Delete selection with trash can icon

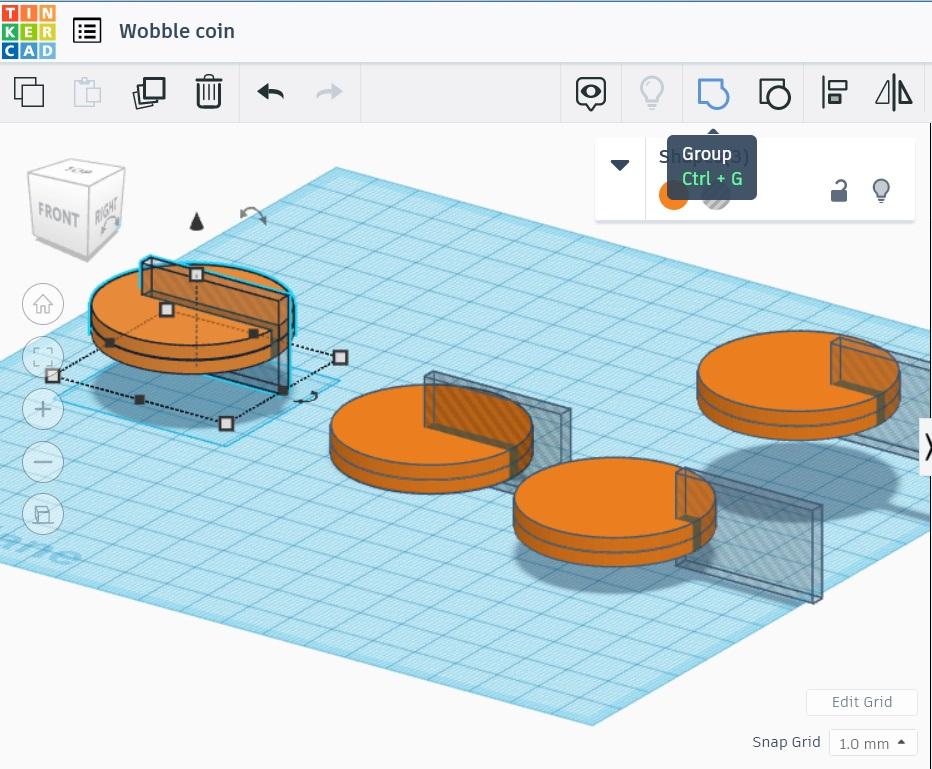tap(209, 92)
